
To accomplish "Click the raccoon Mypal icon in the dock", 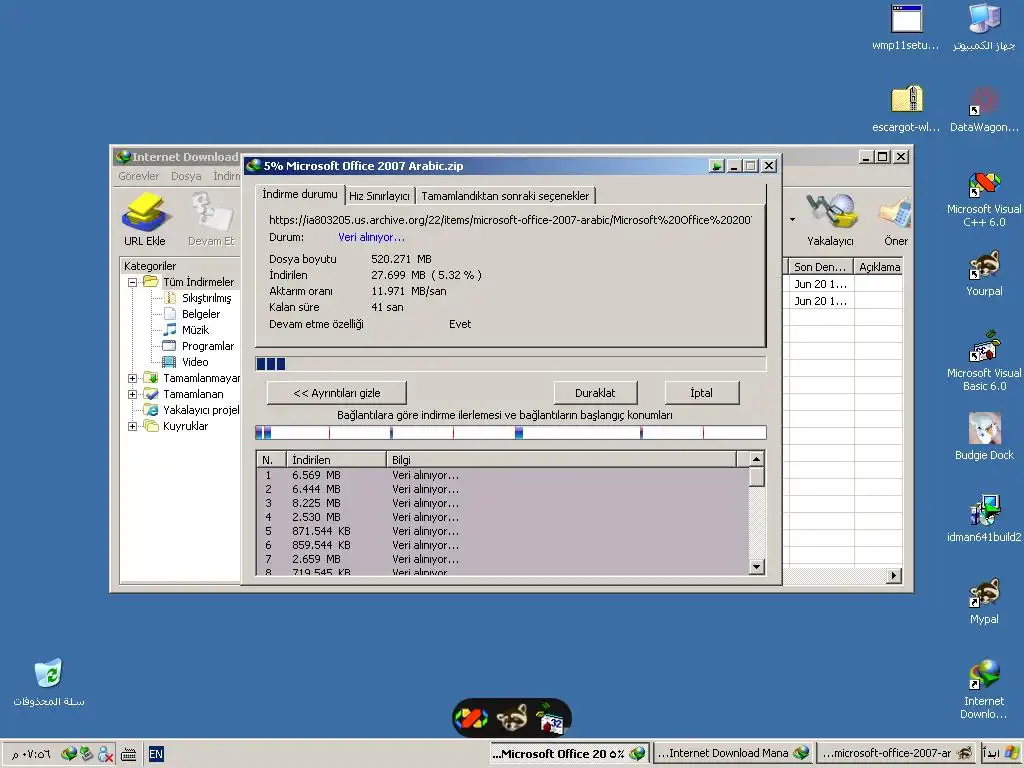I will click(x=512, y=718).
